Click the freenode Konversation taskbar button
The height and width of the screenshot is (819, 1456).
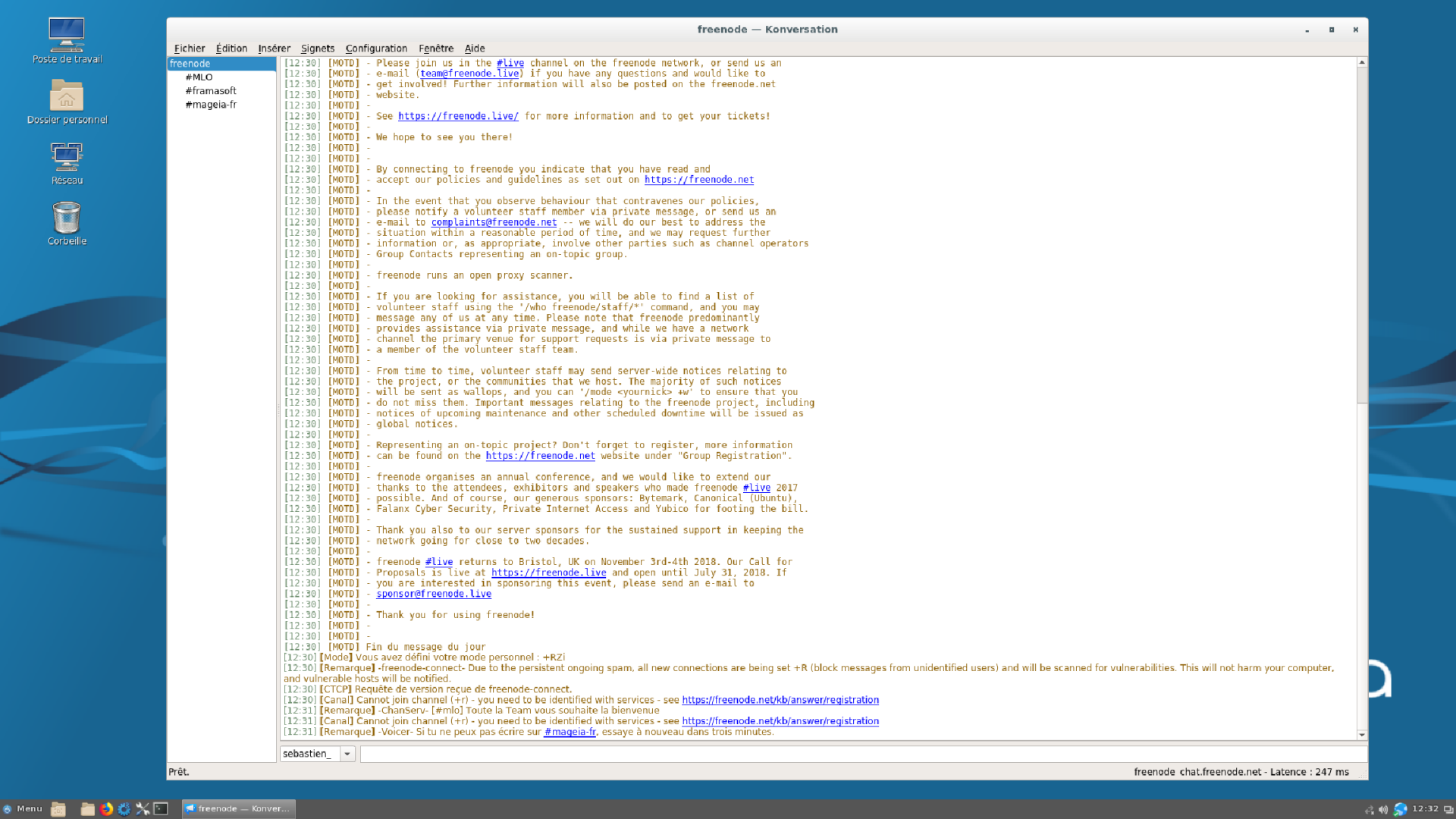(239, 809)
